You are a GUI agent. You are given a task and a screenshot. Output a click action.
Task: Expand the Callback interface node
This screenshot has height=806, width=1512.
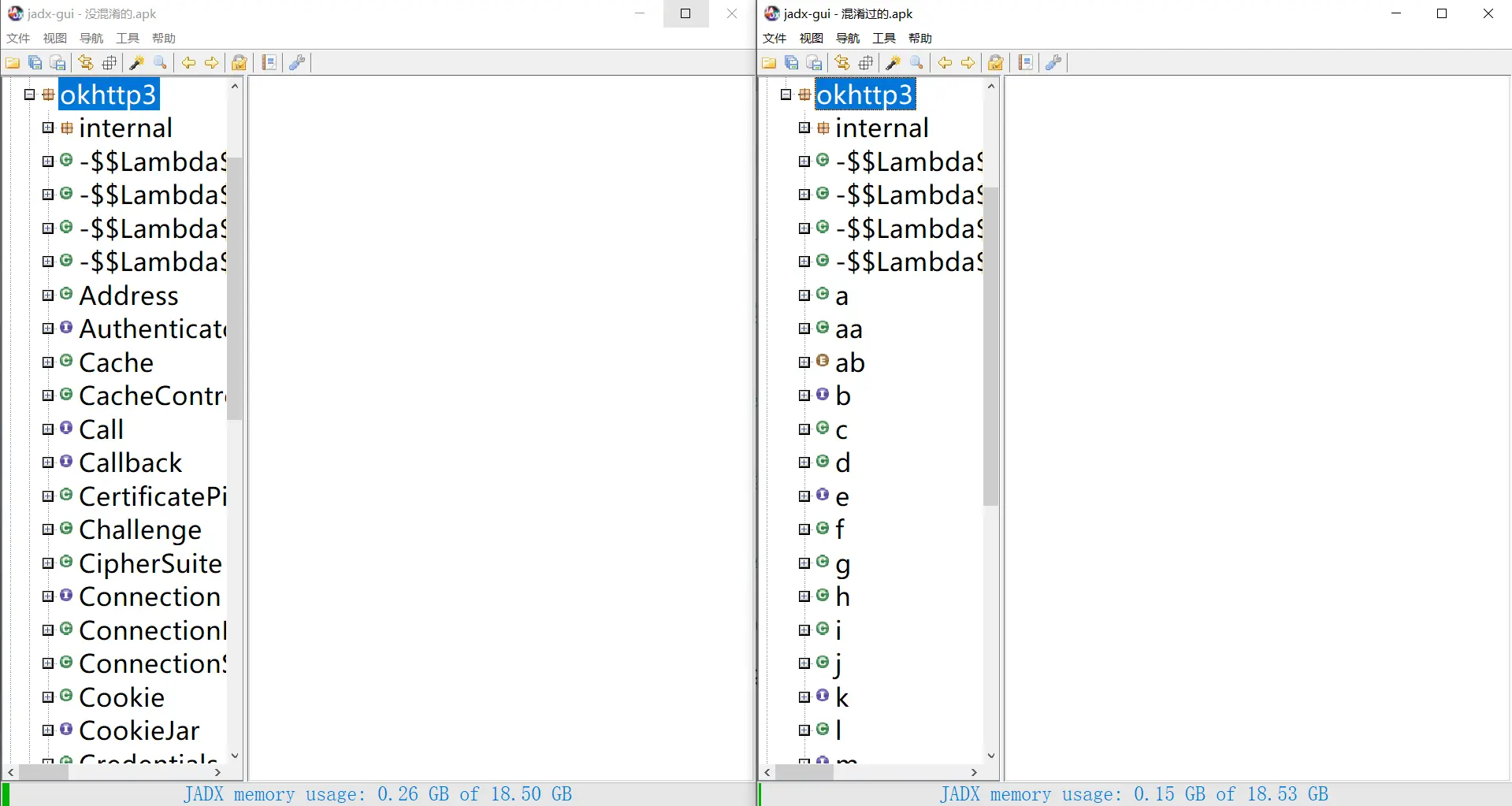(x=48, y=462)
